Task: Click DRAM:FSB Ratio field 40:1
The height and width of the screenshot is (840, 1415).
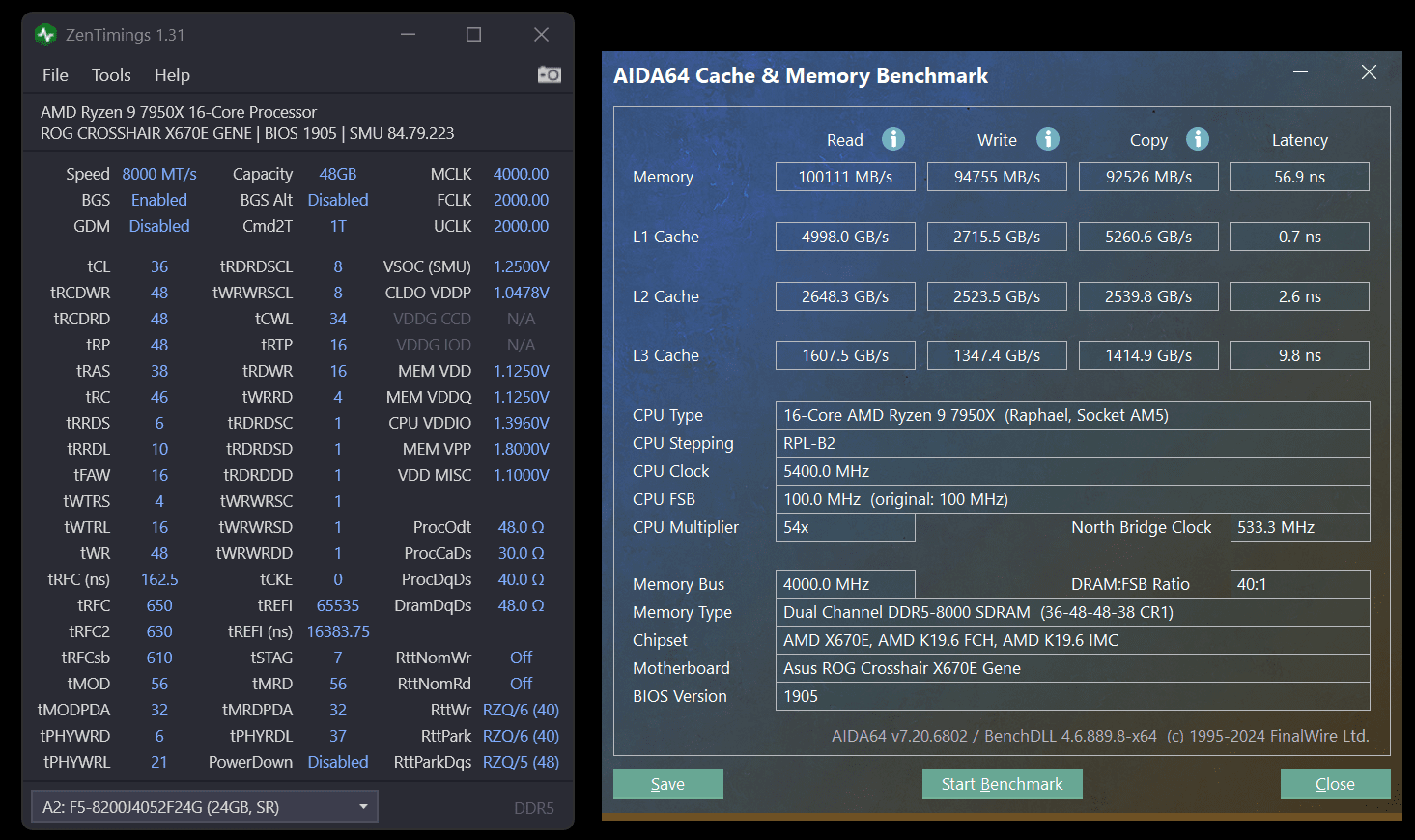Action: click(x=1299, y=584)
